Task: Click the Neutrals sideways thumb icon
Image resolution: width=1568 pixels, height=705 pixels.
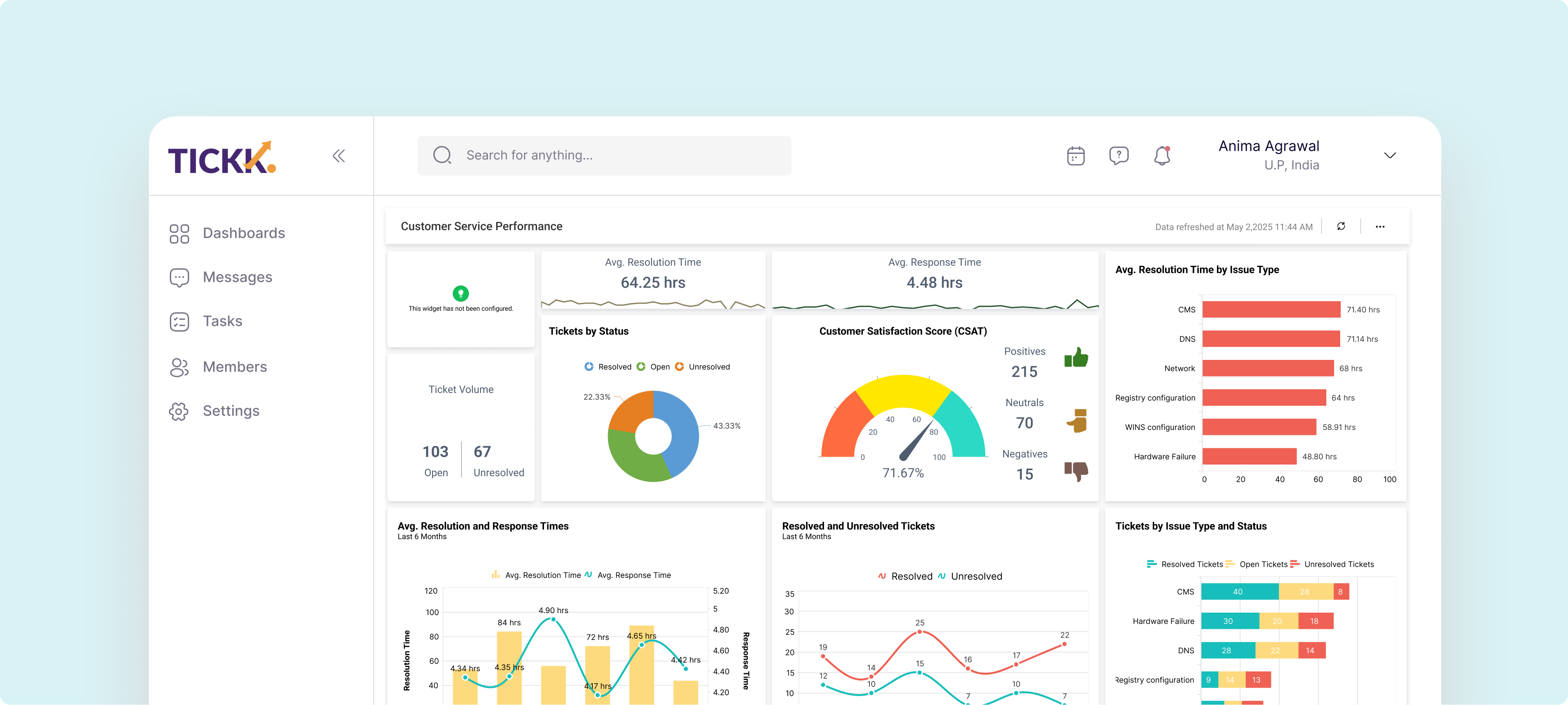Action: 1077,420
